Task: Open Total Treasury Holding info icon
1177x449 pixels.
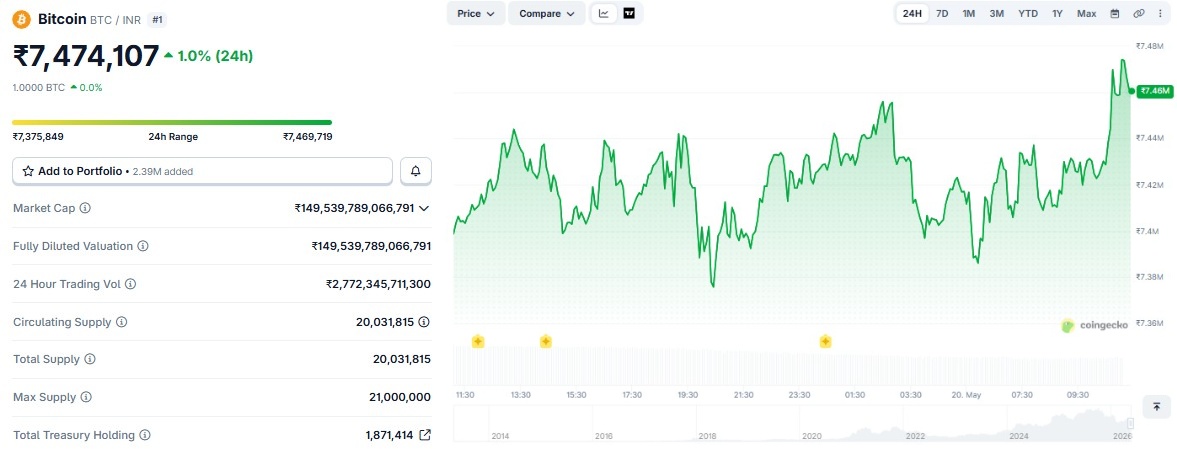Action: point(145,435)
